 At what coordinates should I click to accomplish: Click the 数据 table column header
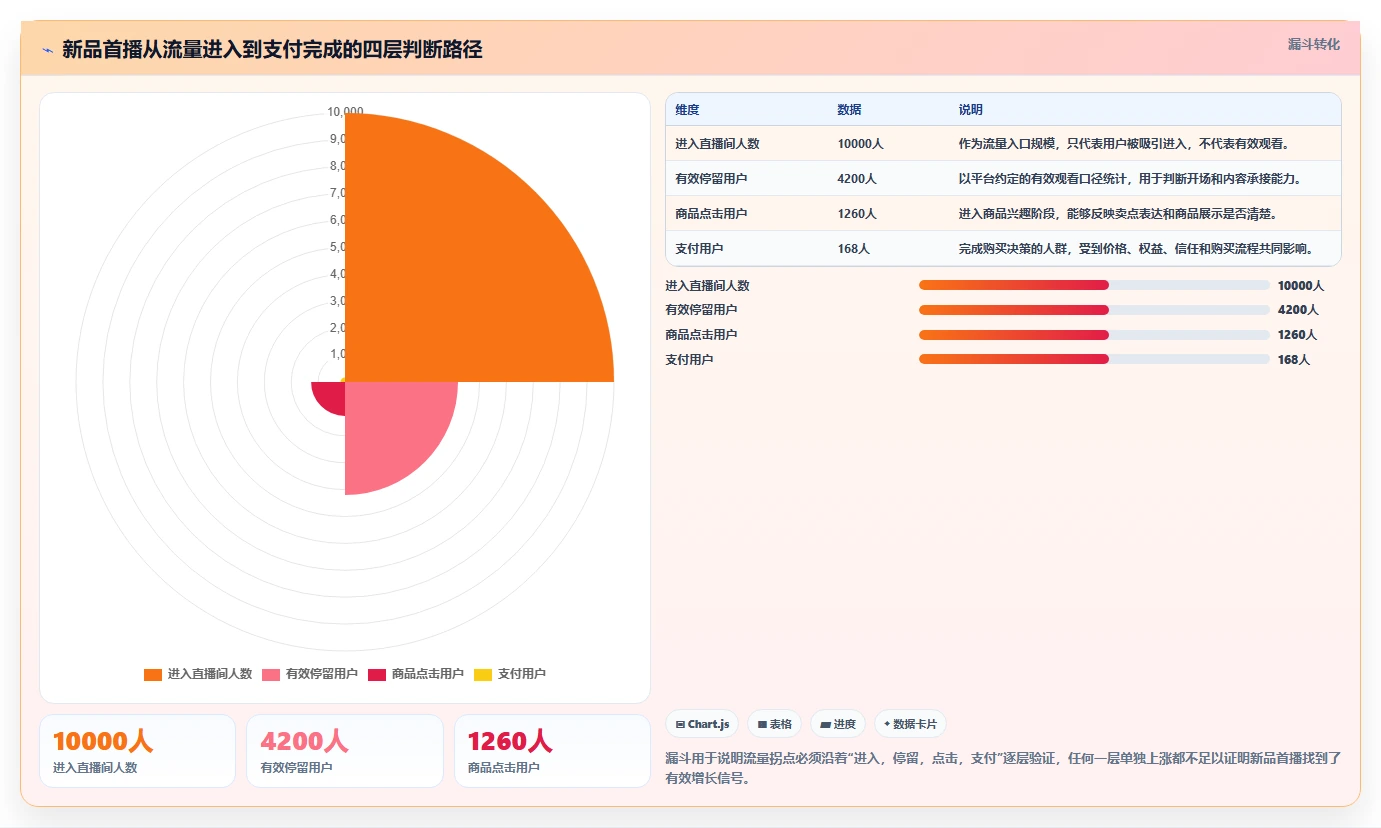[x=849, y=110]
